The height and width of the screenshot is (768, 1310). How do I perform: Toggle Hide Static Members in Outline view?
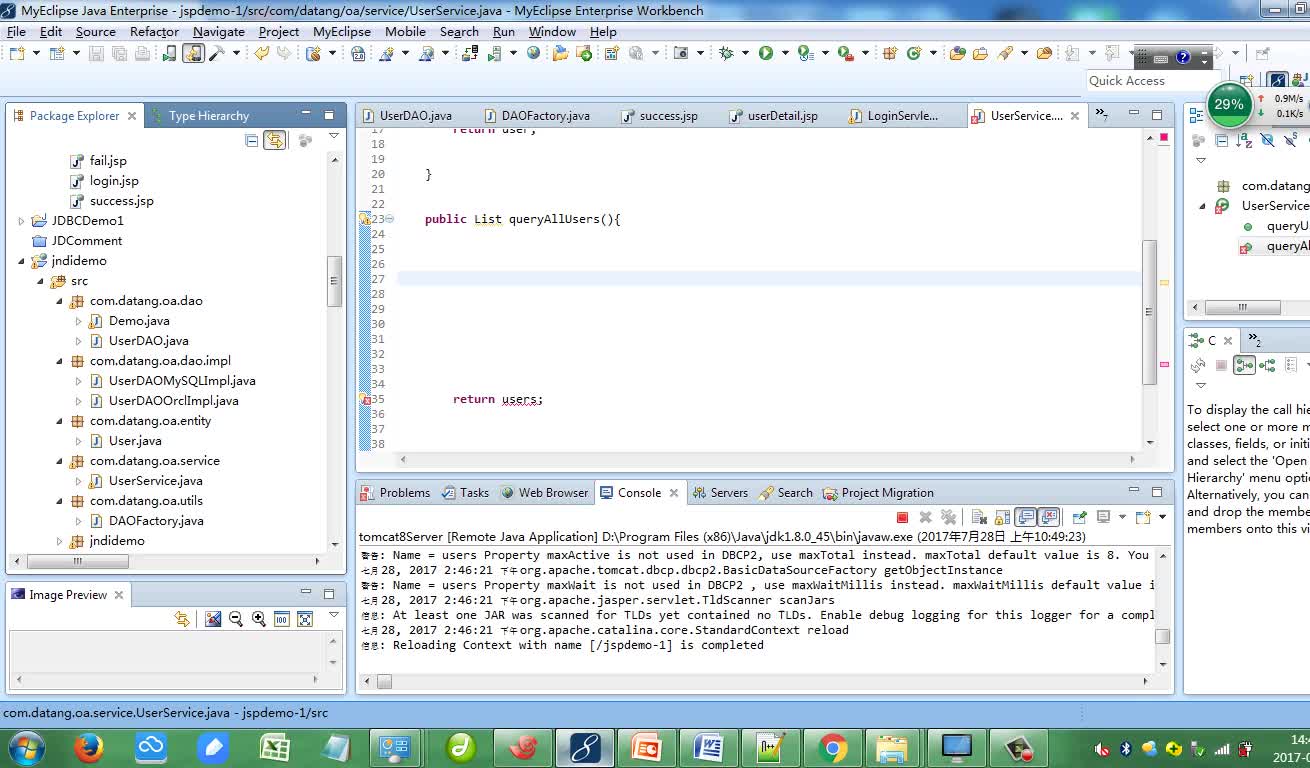1291,141
